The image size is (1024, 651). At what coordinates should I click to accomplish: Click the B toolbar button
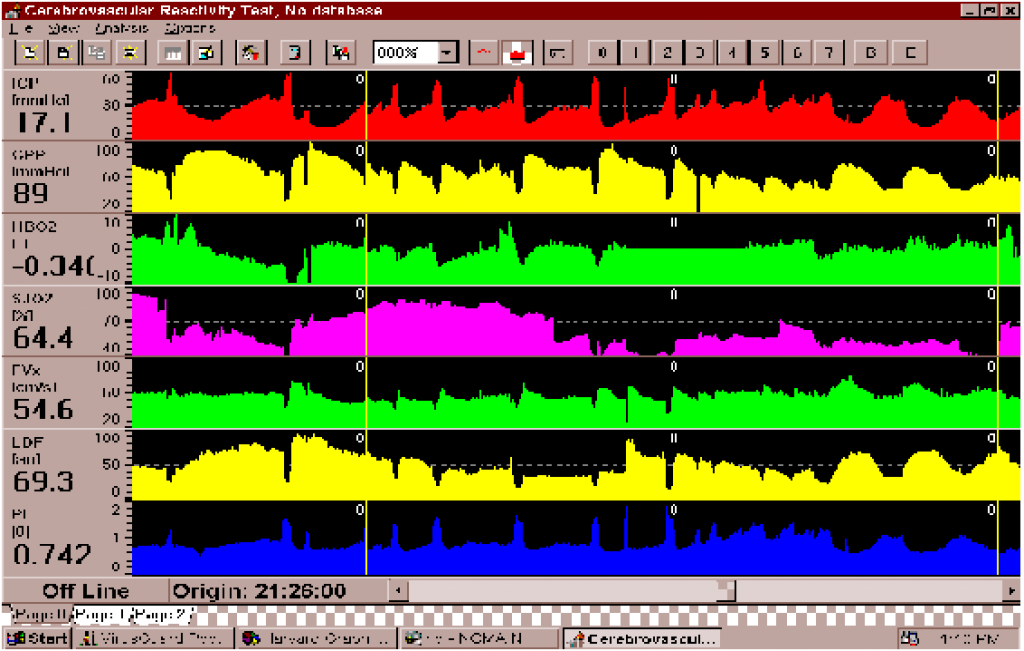coord(872,53)
